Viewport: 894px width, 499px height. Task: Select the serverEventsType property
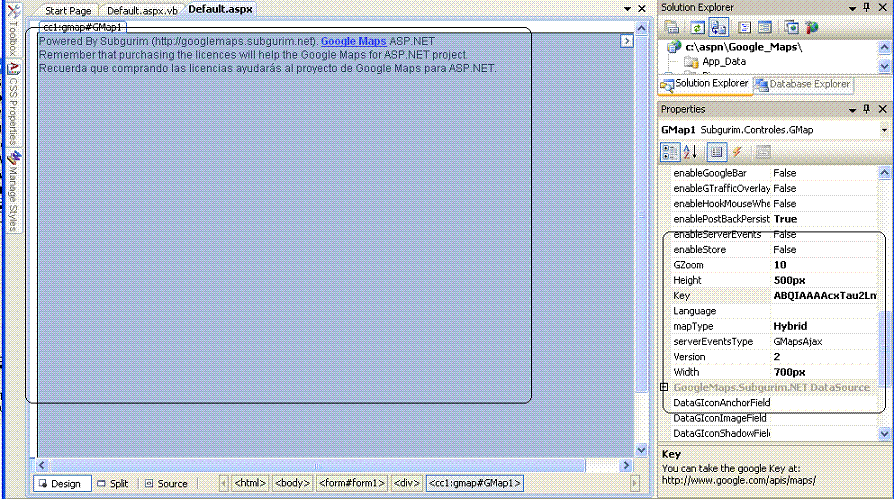(x=775, y=342)
